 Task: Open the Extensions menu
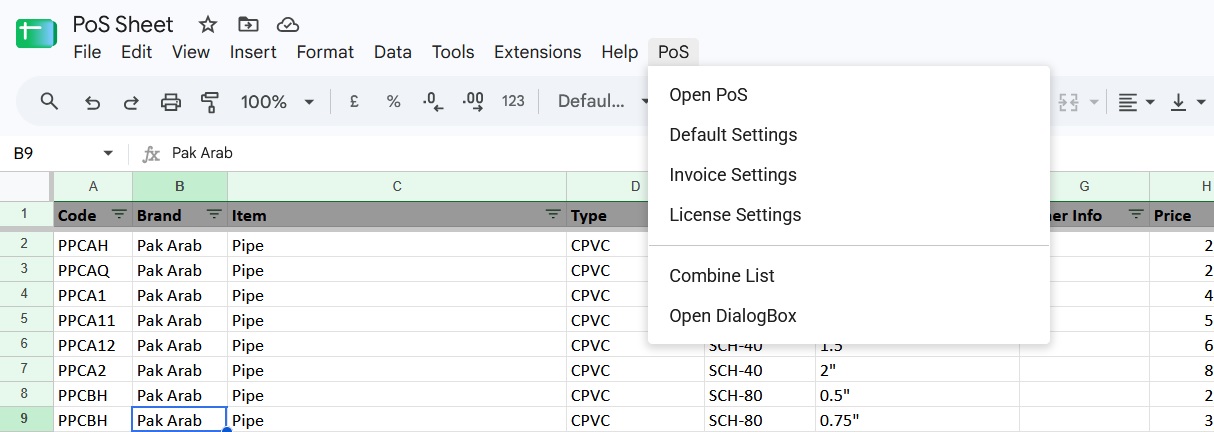pos(537,52)
